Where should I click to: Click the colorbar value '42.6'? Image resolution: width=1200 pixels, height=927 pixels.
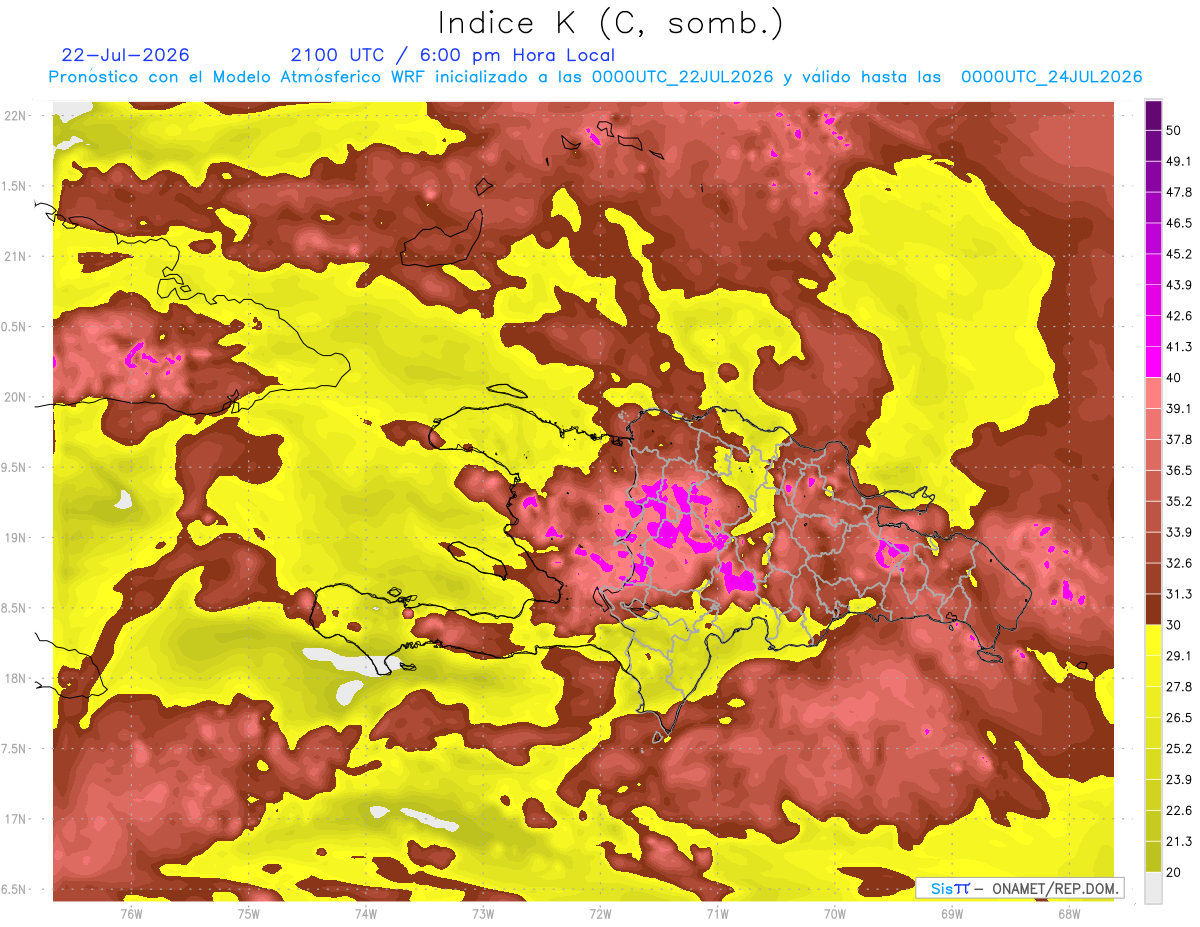click(x=1178, y=316)
